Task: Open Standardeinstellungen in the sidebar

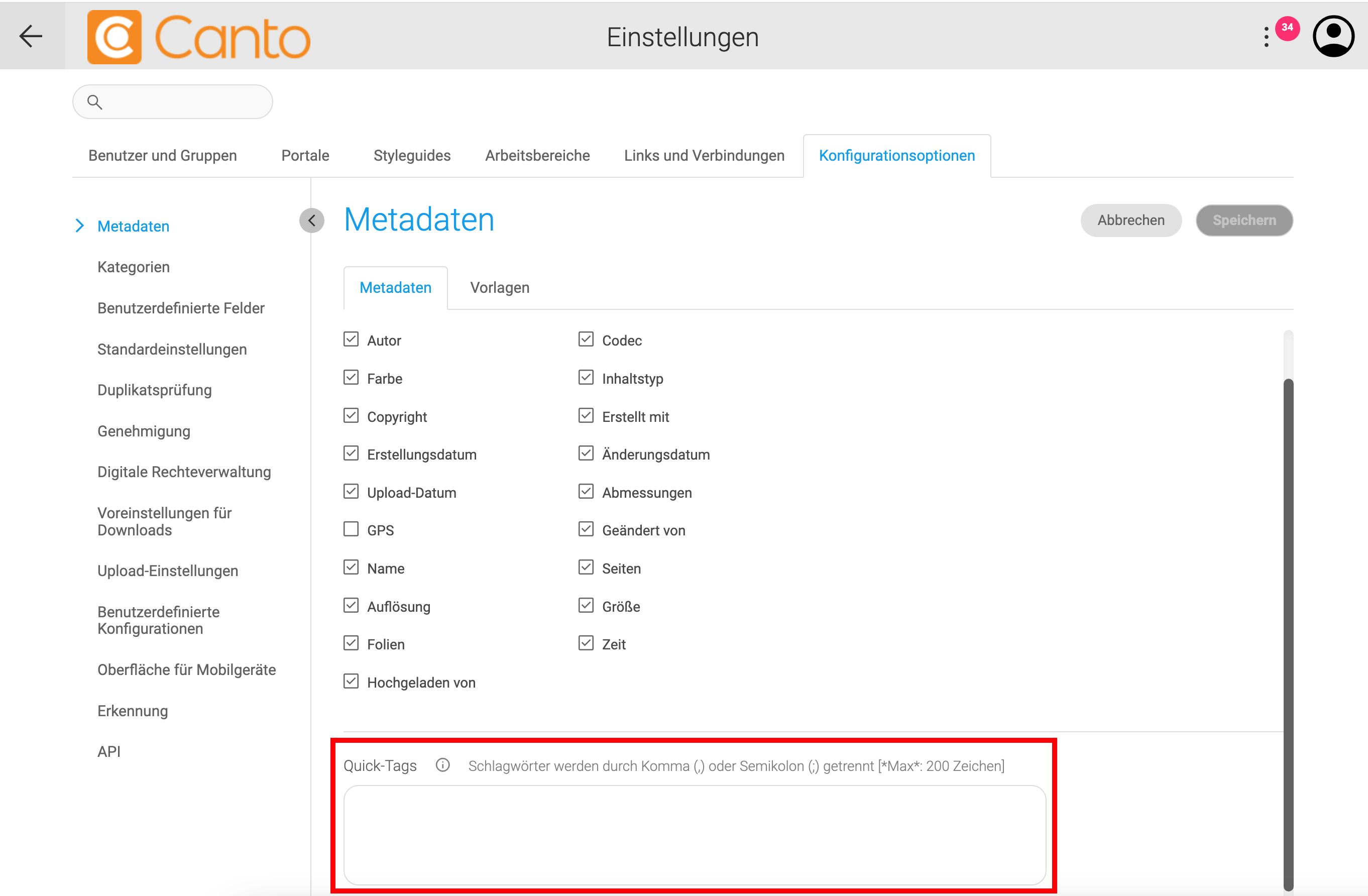Action: click(x=172, y=350)
